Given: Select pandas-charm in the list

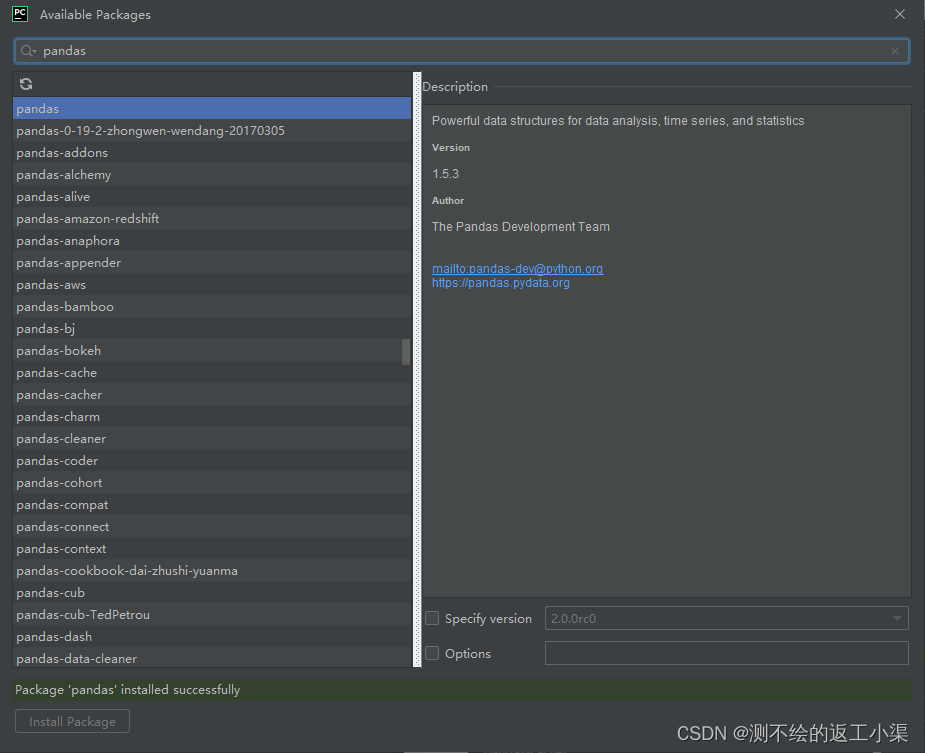Looking at the screenshot, I should 212,417.
